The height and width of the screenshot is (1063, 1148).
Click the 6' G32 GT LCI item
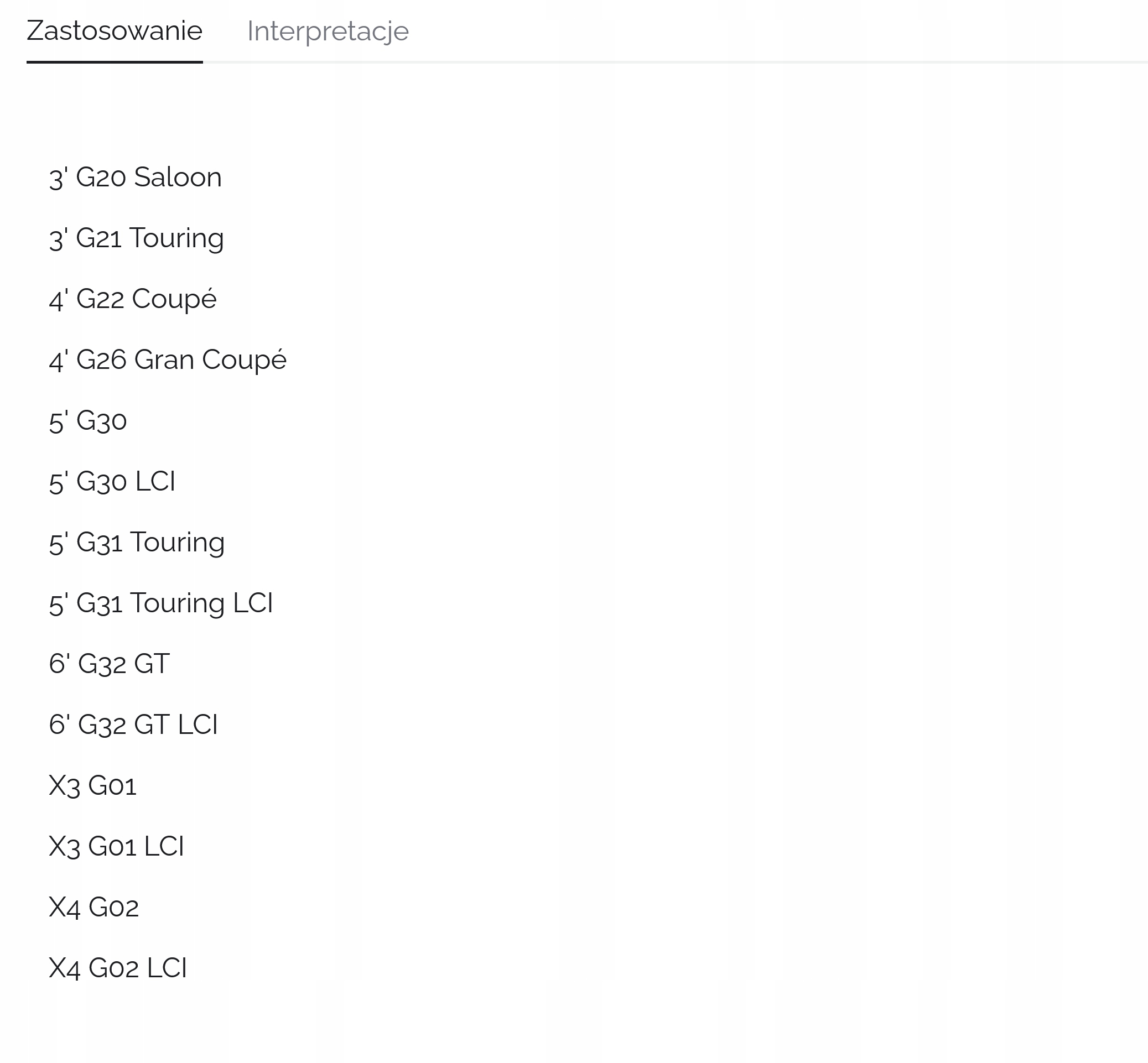pos(133,725)
